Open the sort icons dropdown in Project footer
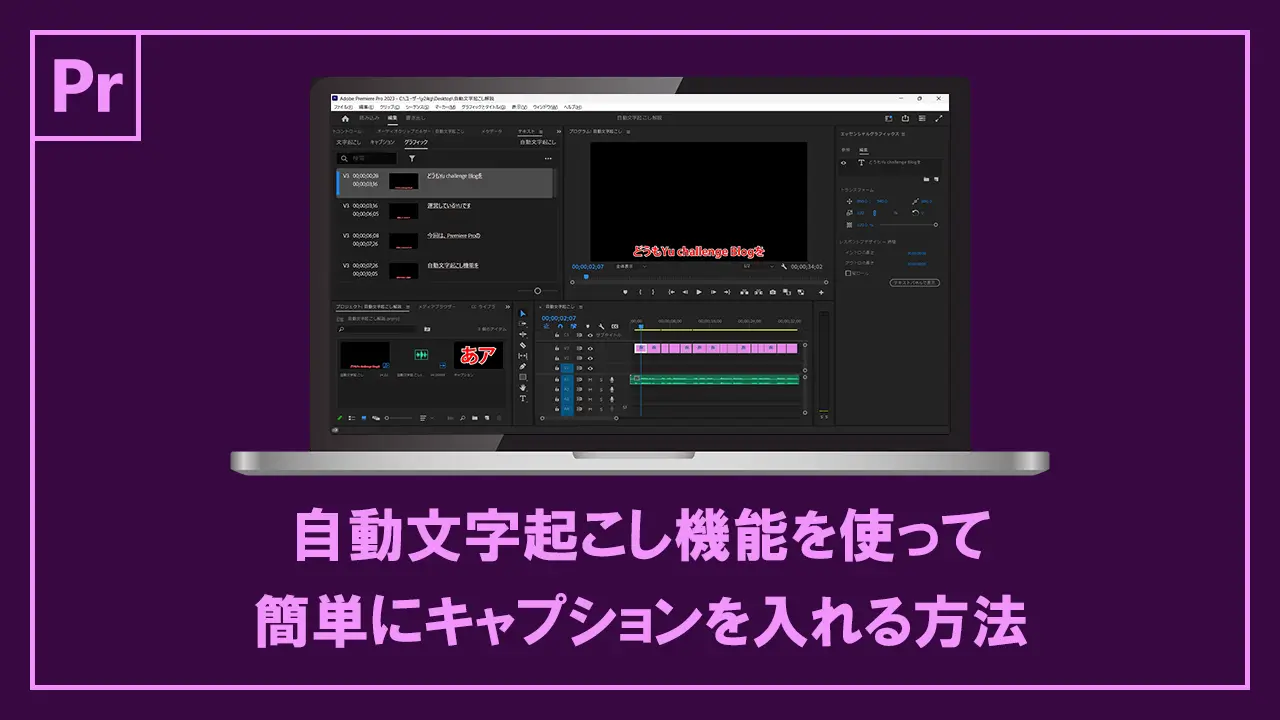Viewport: 1280px width, 720px height. [x=426, y=418]
